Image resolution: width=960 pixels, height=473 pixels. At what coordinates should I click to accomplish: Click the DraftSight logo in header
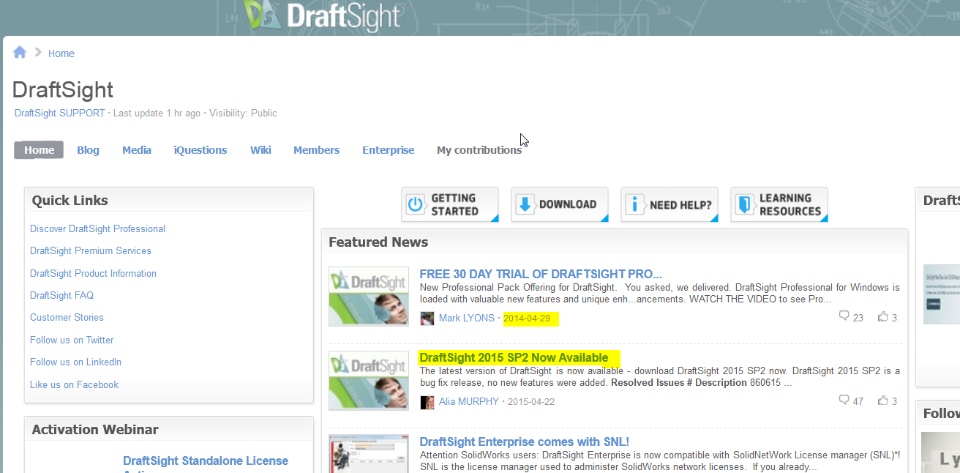click(x=324, y=17)
